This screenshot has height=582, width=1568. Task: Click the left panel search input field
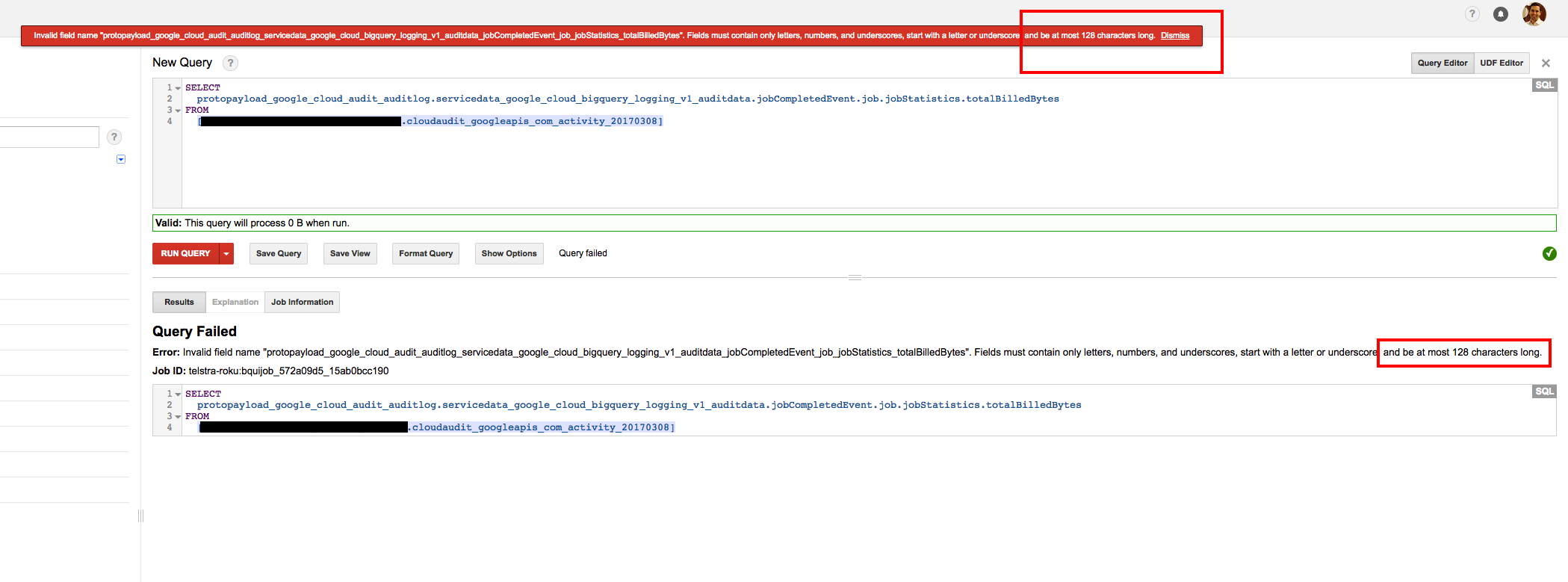point(49,137)
